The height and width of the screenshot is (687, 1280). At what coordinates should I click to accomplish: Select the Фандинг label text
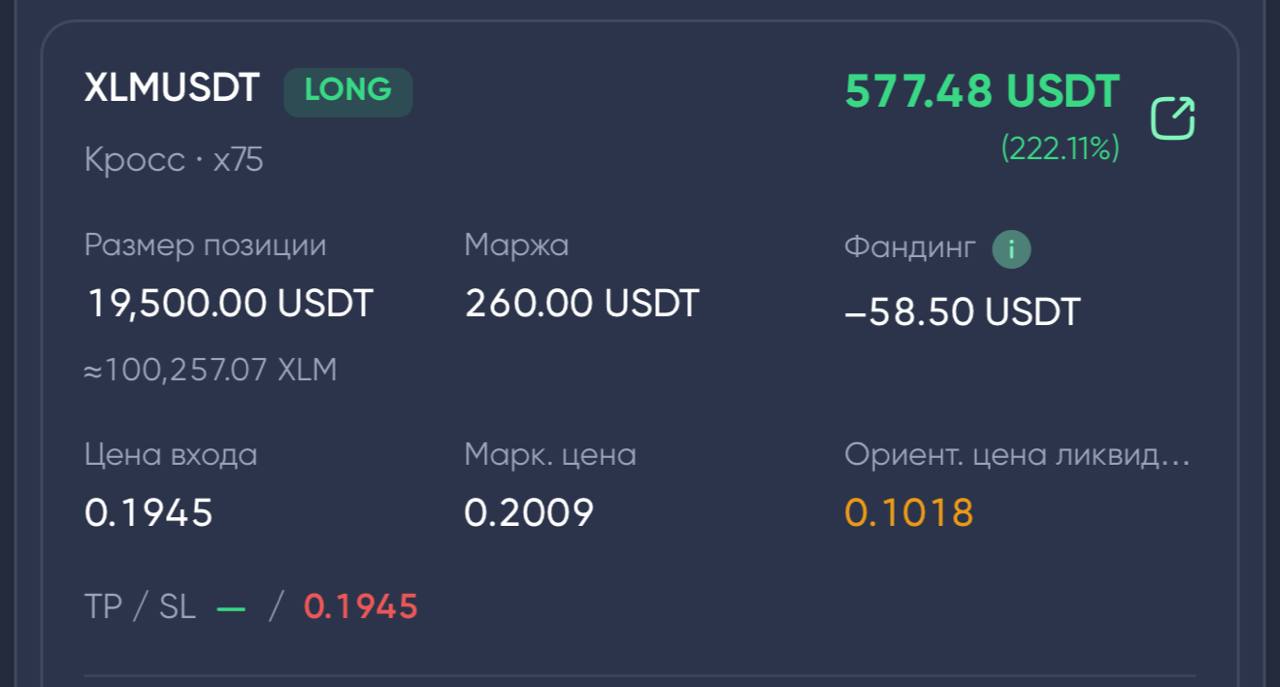[909, 247]
